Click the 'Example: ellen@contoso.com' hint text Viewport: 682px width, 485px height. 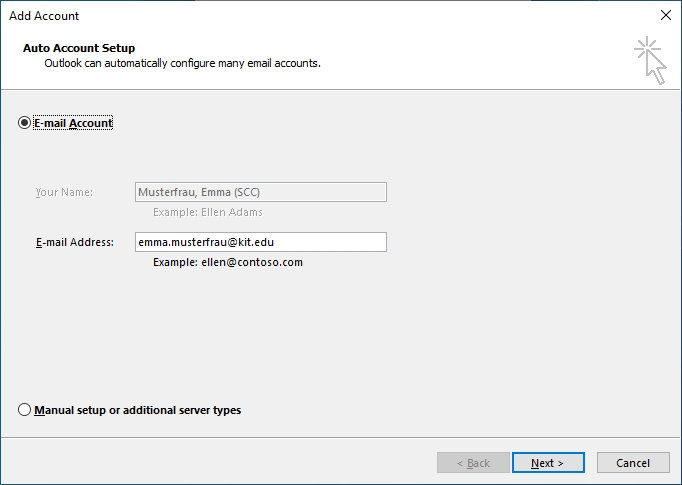[x=227, y=262]
